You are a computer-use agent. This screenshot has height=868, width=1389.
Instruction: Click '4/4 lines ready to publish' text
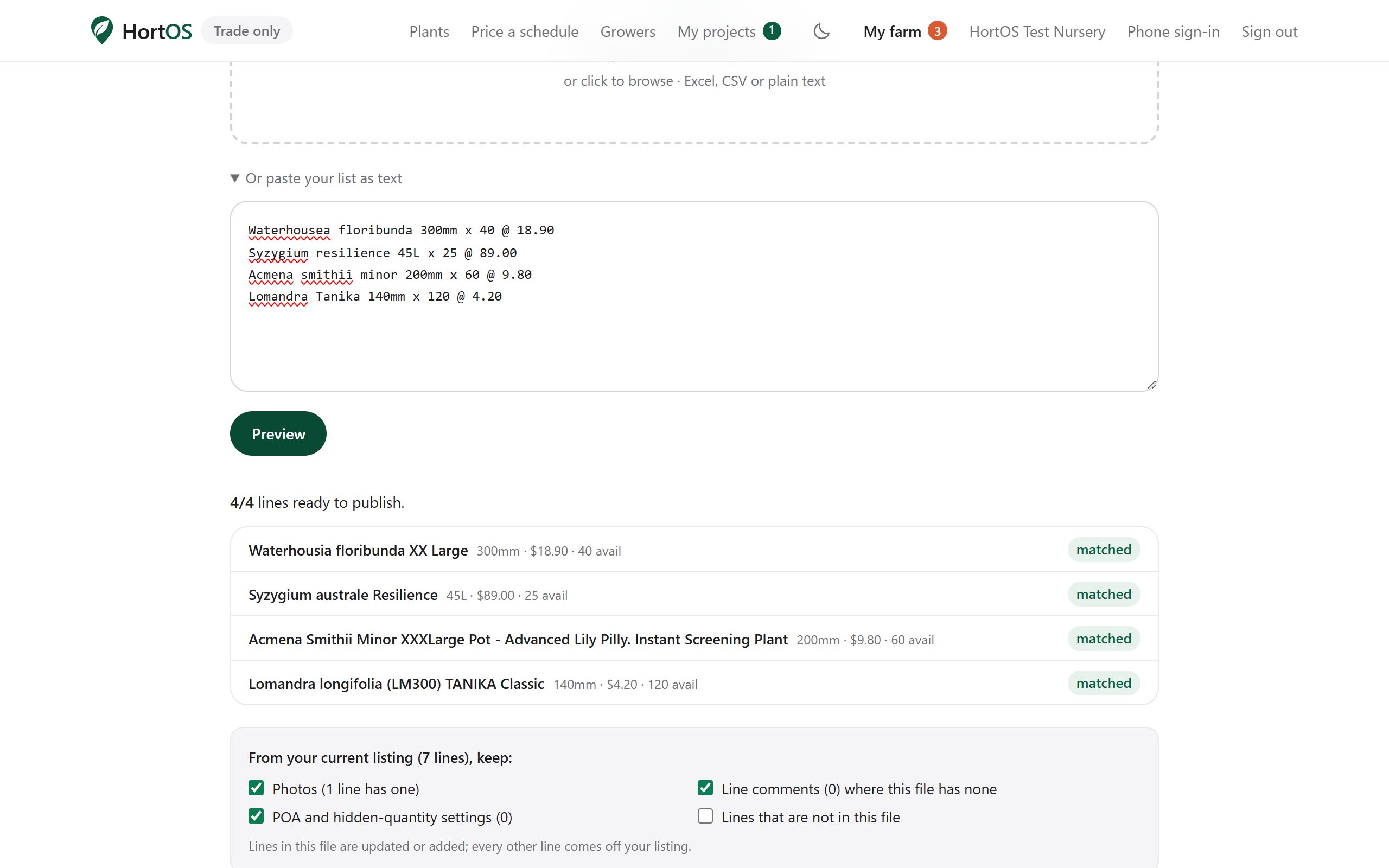[x=317, y=502]
